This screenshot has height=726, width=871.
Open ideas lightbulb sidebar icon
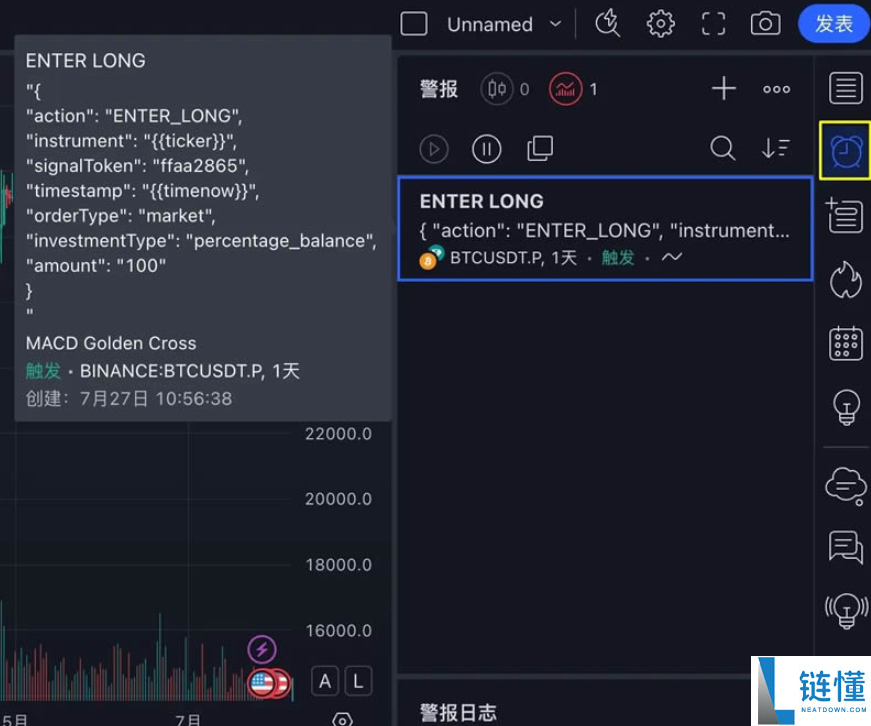click(x=846, y=407)
